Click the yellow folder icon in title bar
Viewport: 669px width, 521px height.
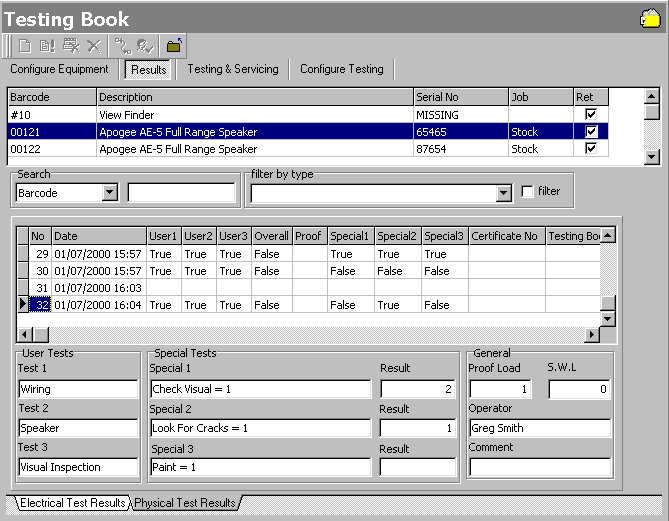point(649,18)
